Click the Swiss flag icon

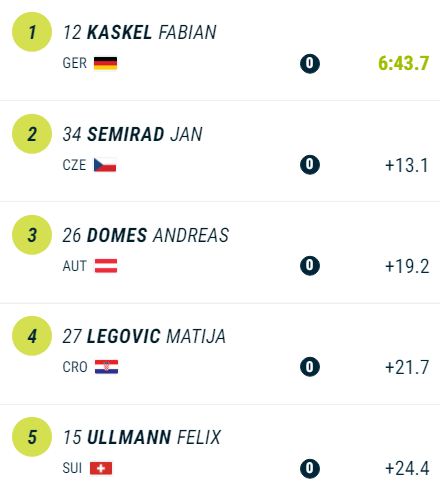[x=101, y=468]
